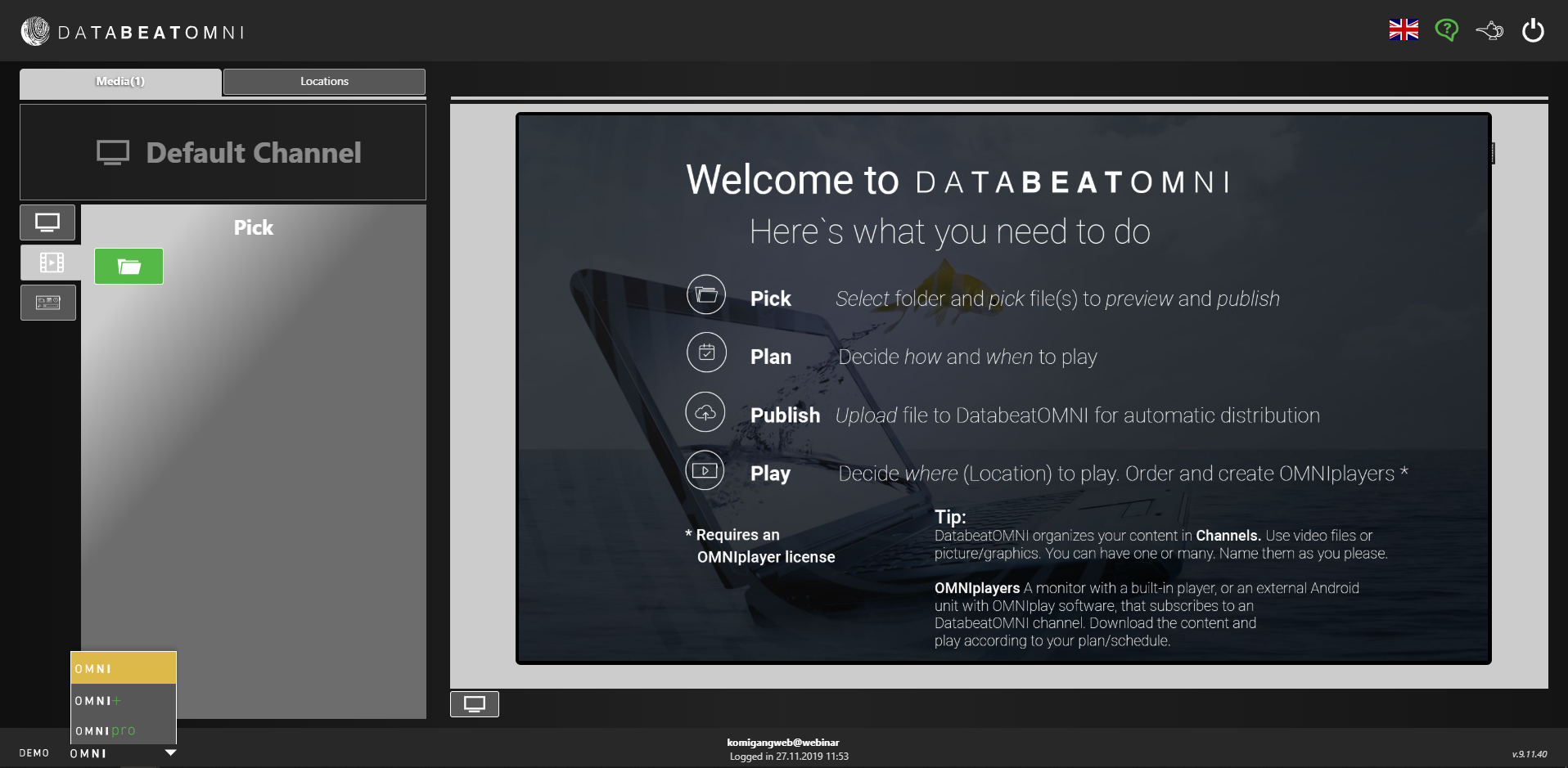1568x768 pixels.
Task: Open the film strip media icon
Action: pyautogui.click(x=51, y=263)
